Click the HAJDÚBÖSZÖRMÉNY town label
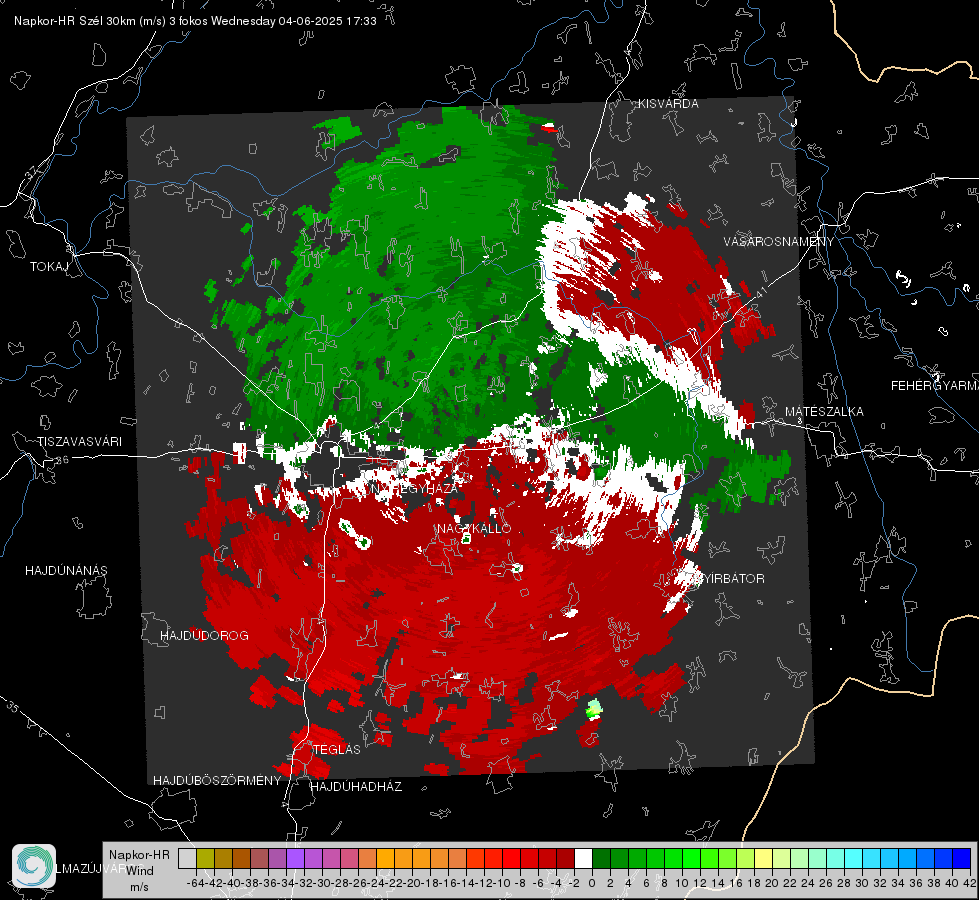Viewport: 979px width, 900px height. click(217, 781)
